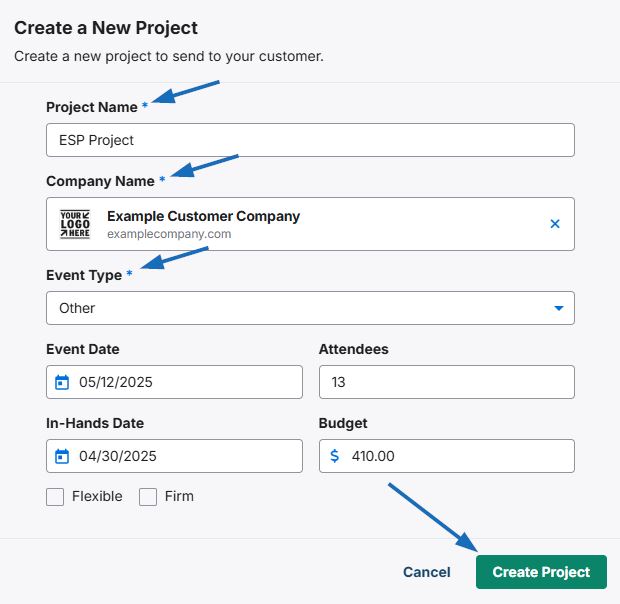Image resolution: width=620 pixels, height=604 pixels.
Task: Remove the selected Example Customer Company
Action: click(x=555, y=224)
